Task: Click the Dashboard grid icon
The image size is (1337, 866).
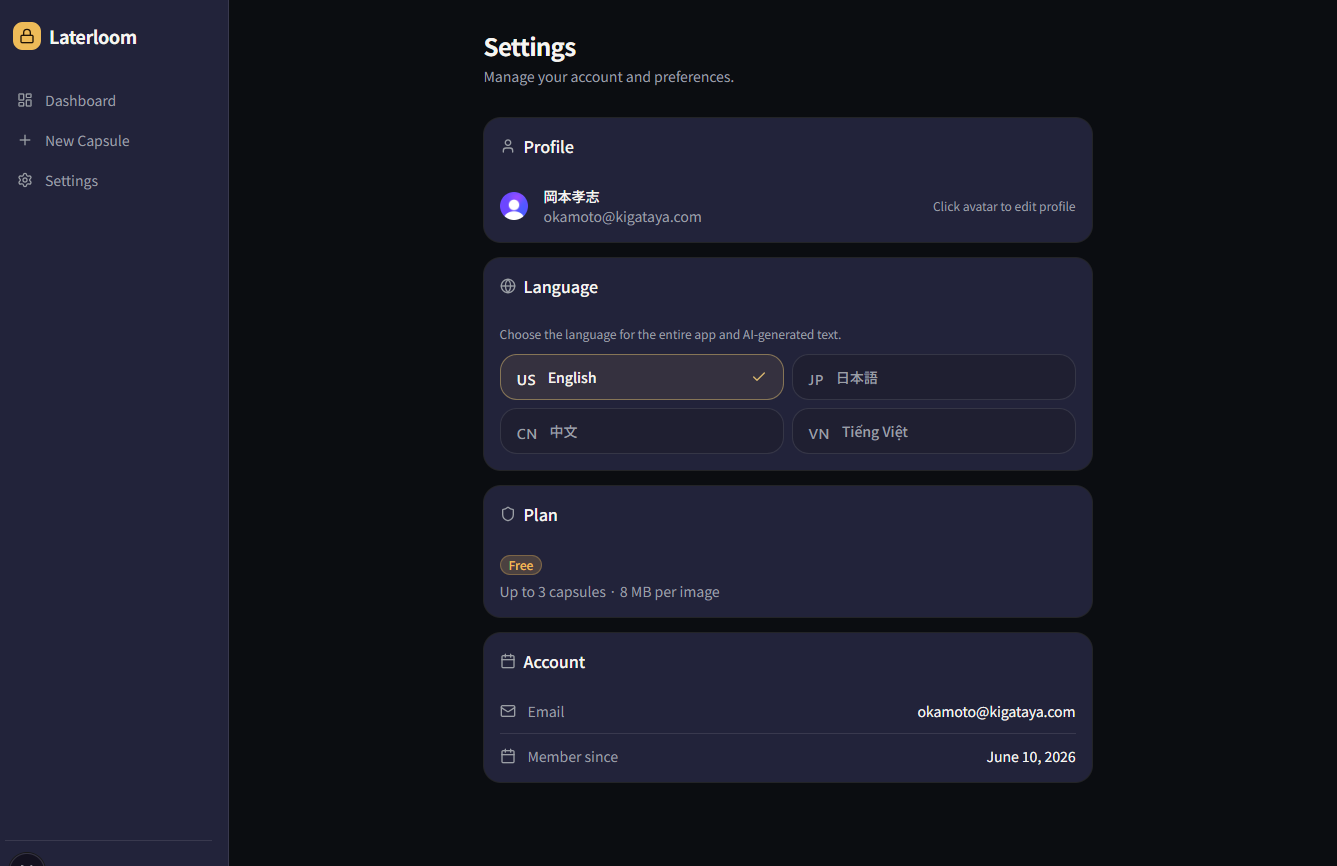Action: pyautogui.click(x=25, y=100)
